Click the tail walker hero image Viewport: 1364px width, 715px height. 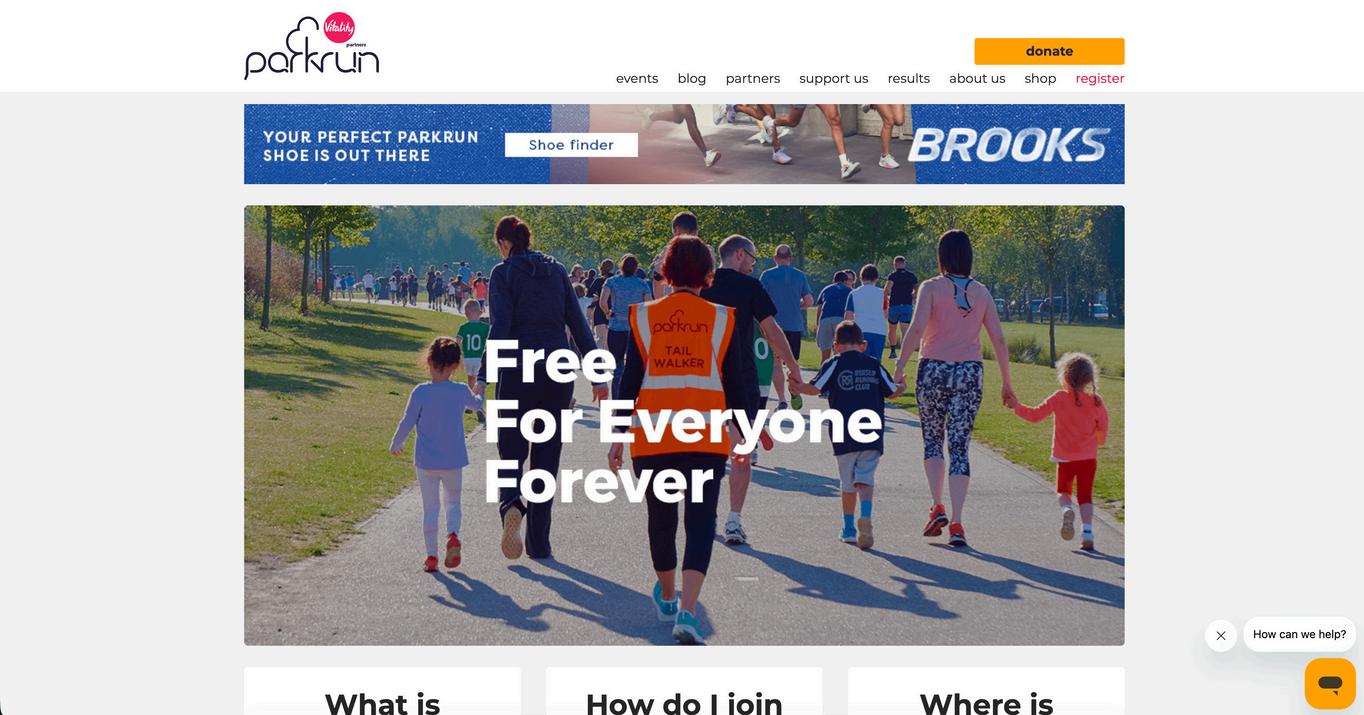[684, 425]
